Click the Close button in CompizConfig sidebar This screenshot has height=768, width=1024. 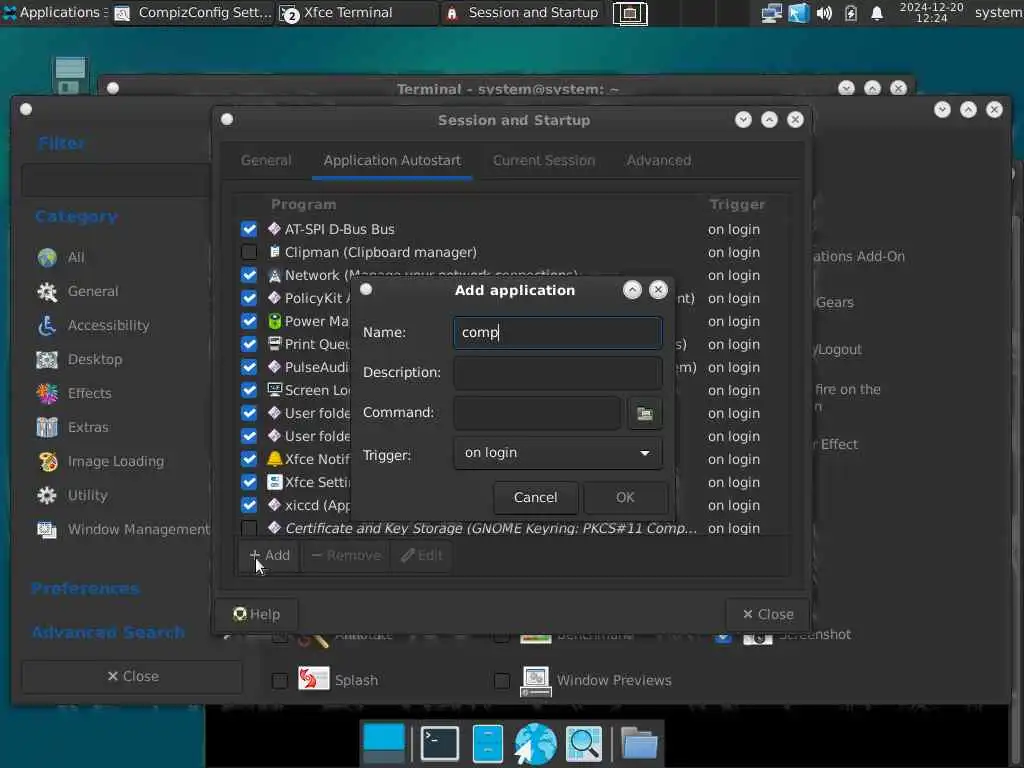(x=133, y=677)
